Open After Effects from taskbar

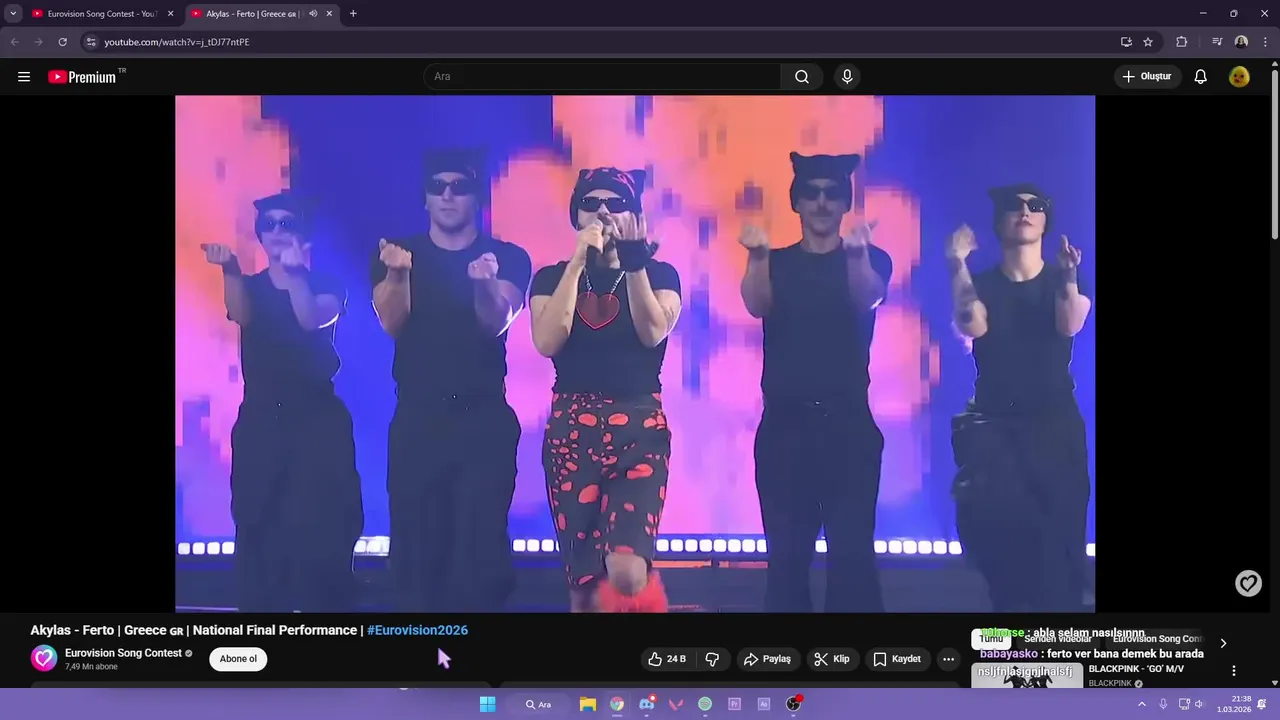coord(764,704)
